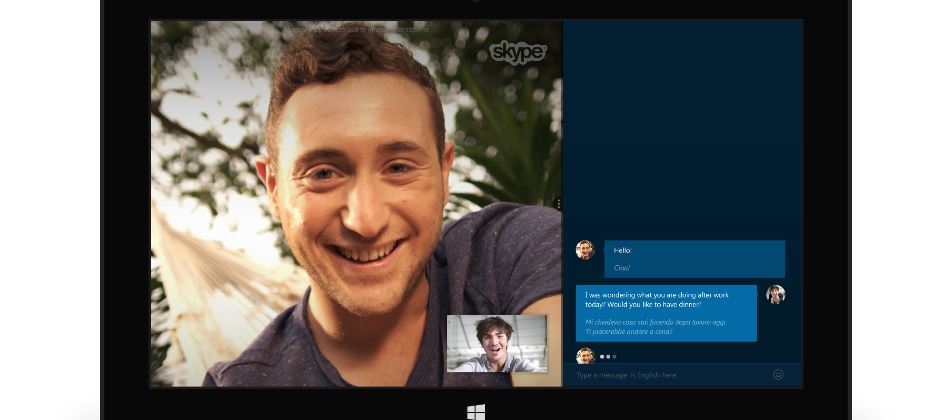Open the emoji picker smiley icon
952x420 pixels.
point(778,375)
